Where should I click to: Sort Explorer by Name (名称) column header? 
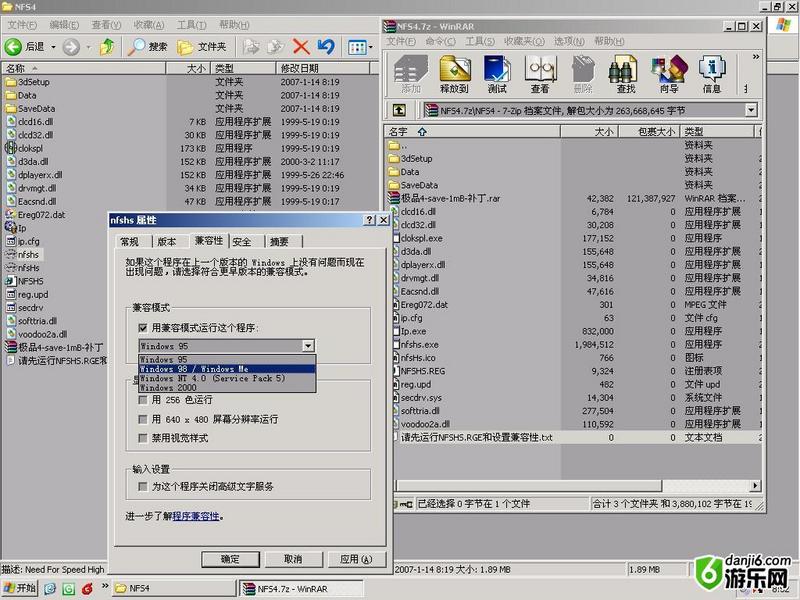pyautogui.click(x=84, y=68)
